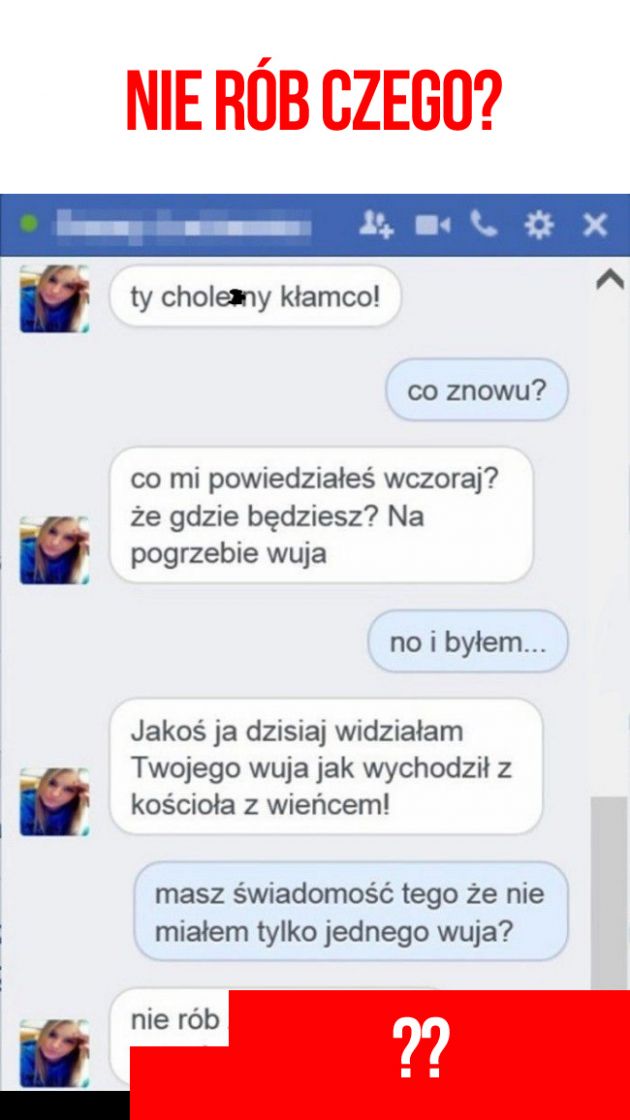Click avatar beside 'ty cholerny kłamco!' message

[54, 299]
